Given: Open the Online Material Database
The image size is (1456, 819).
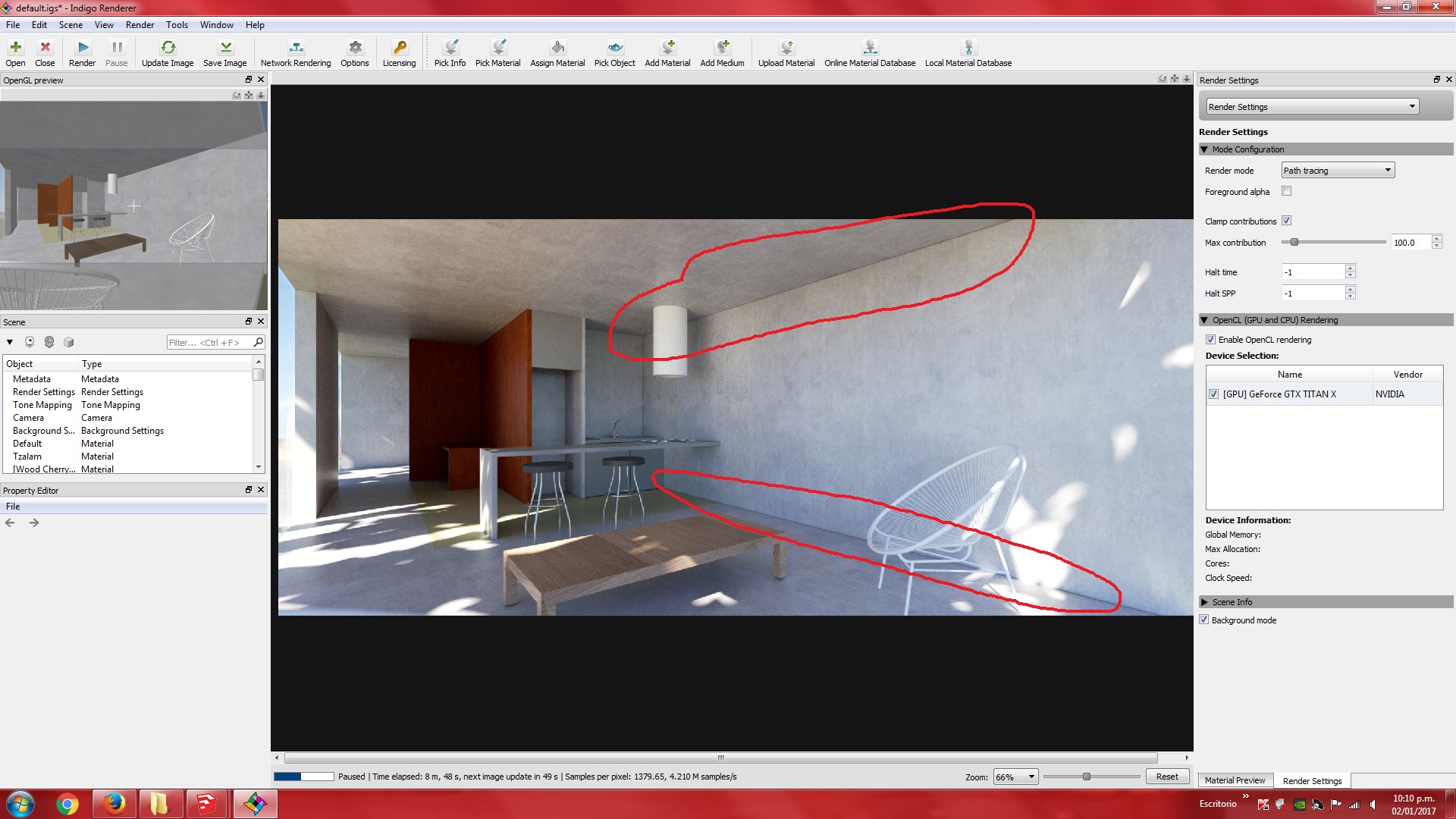Looking at the screenshot, I should [870, 48].
